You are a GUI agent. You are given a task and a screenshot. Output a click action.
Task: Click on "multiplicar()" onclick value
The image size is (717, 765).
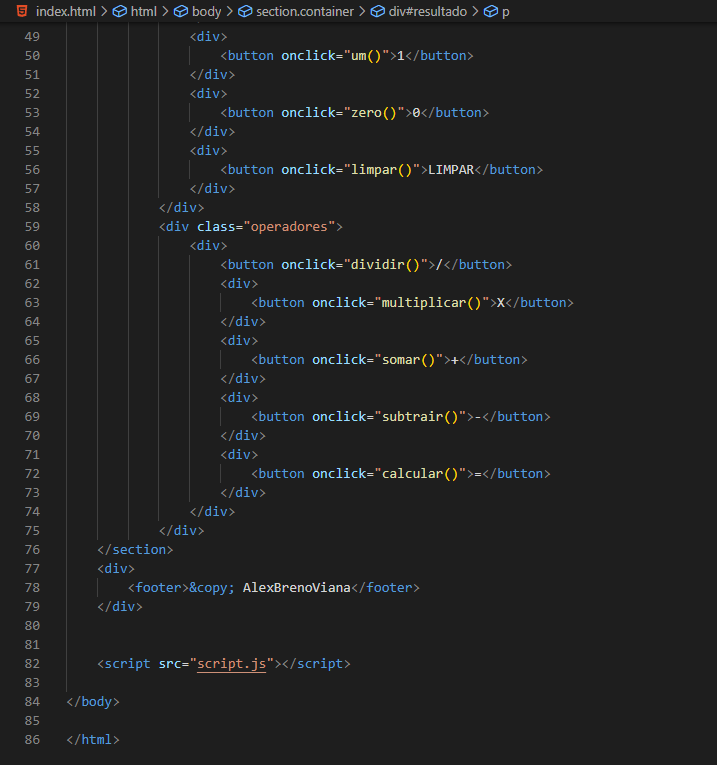432,302
